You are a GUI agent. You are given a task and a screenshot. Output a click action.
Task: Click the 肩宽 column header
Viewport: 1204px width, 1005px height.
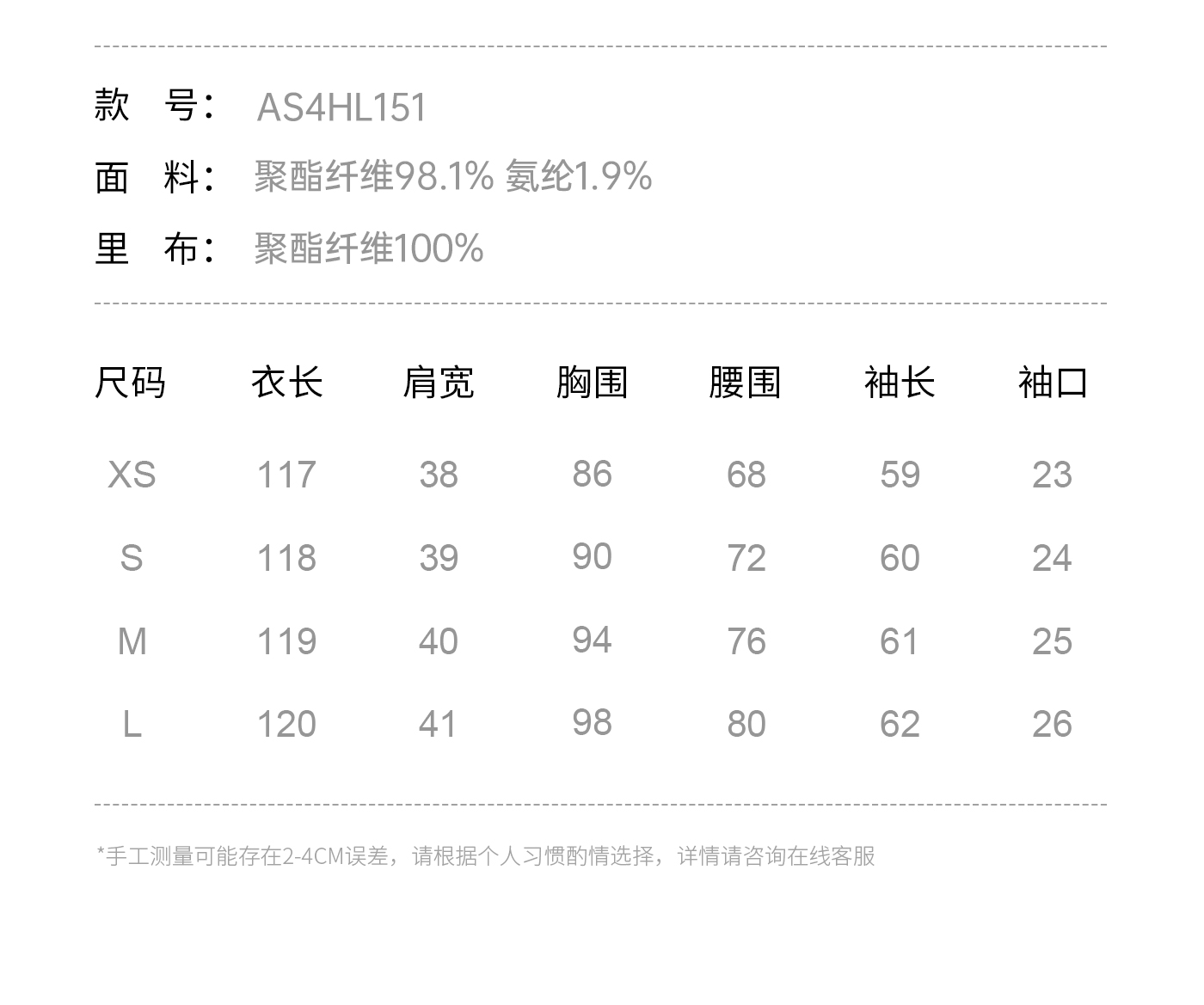[439, 383]
